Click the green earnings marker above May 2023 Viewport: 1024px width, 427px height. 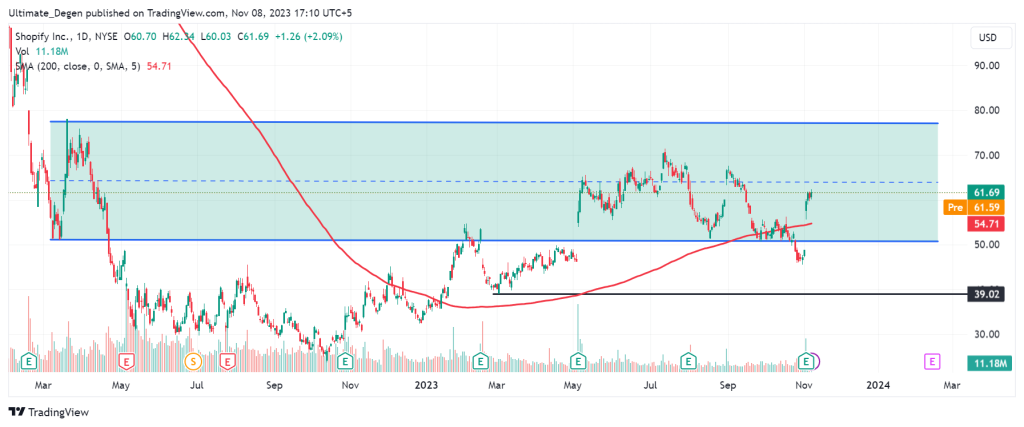577,360
